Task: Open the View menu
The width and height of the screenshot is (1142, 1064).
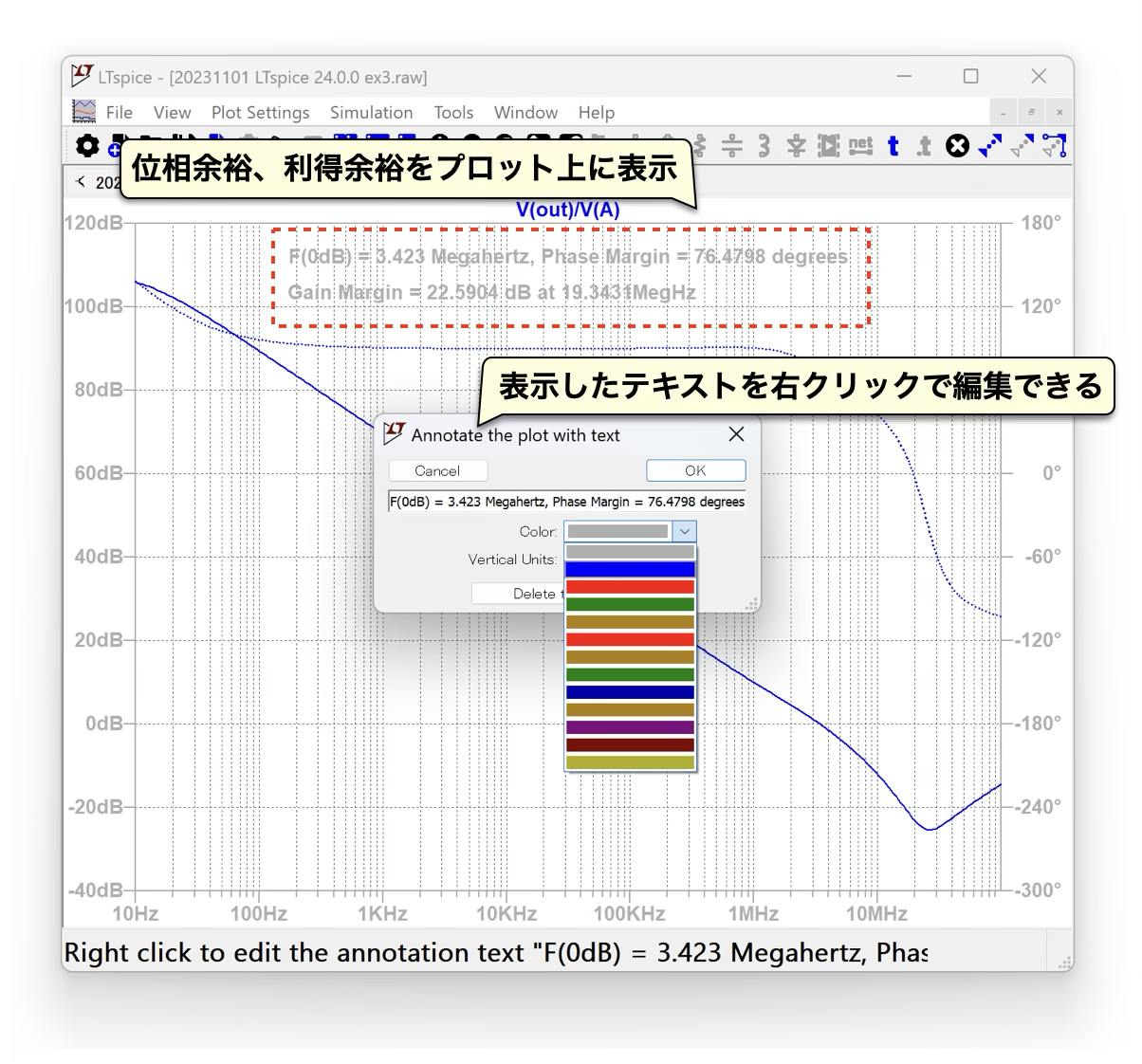Action: [x=172, y=112]
